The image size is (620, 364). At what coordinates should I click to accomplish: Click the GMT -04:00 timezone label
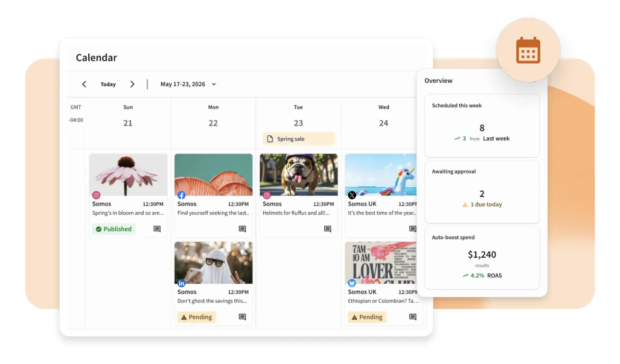point(76,113)
